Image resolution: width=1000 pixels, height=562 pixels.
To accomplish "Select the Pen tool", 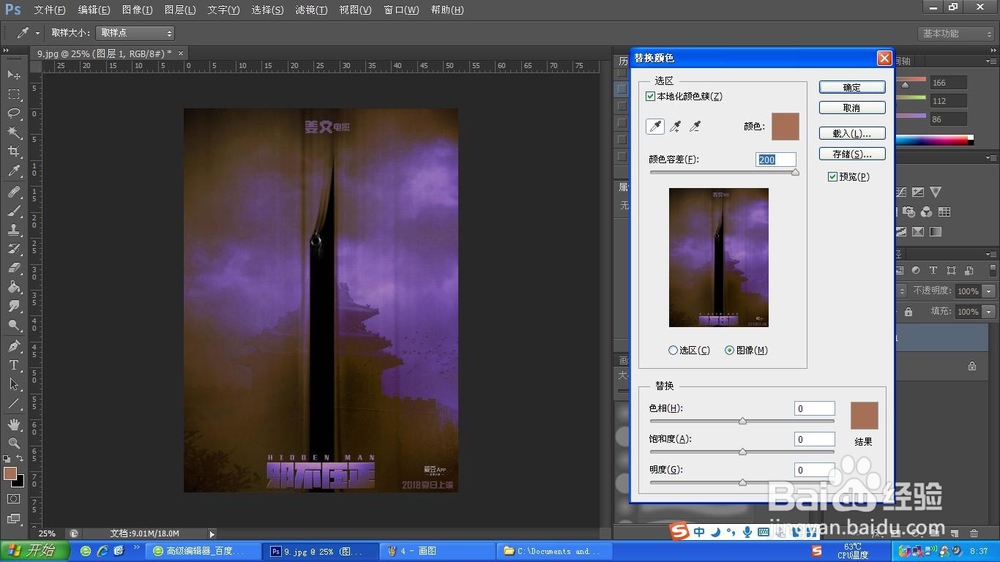I will coord(14,346).
